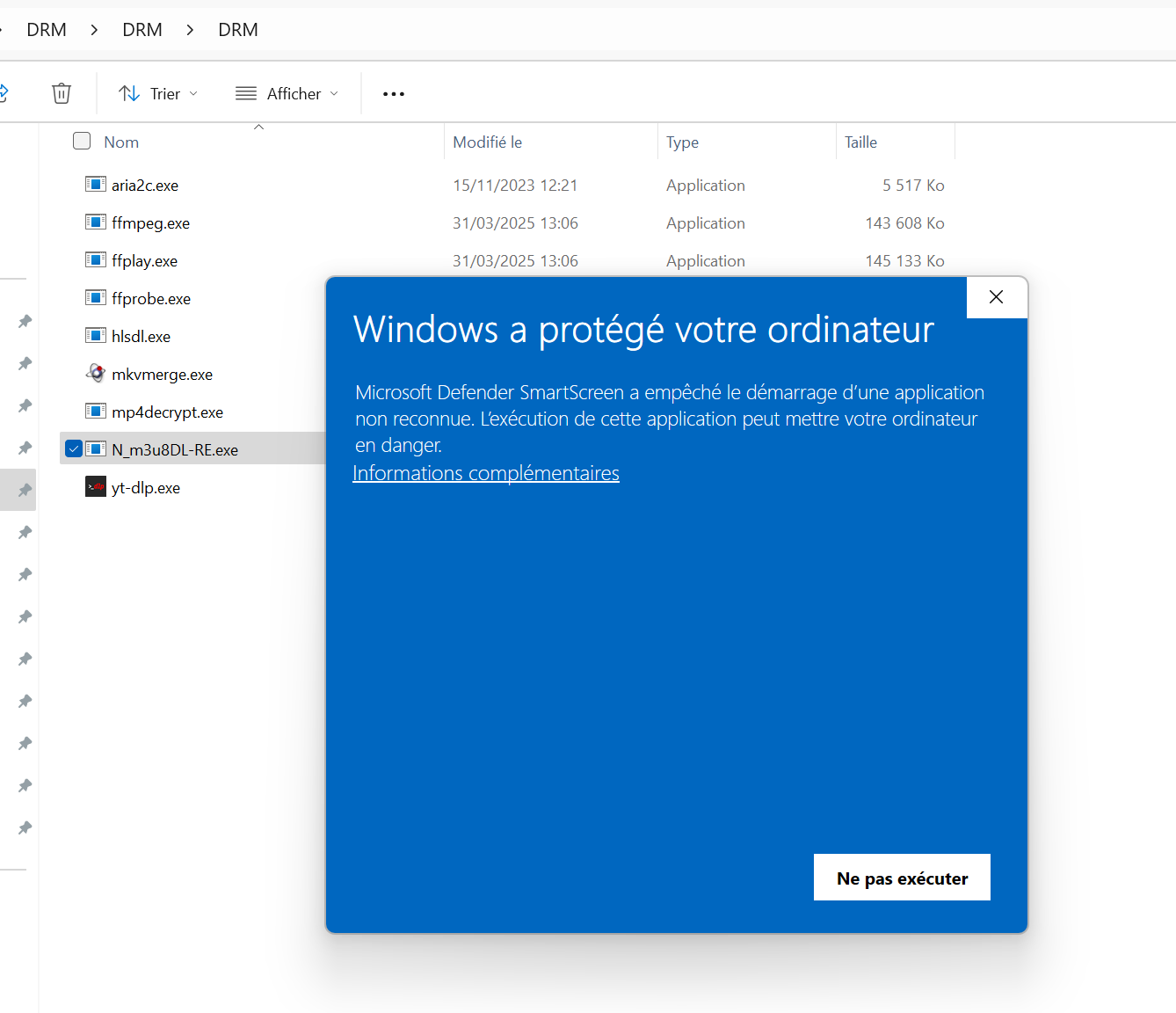This screenshot has height=1013, width=1176.
Task: Click Application type in the aria2c.exe row
Action: (706, 186)
